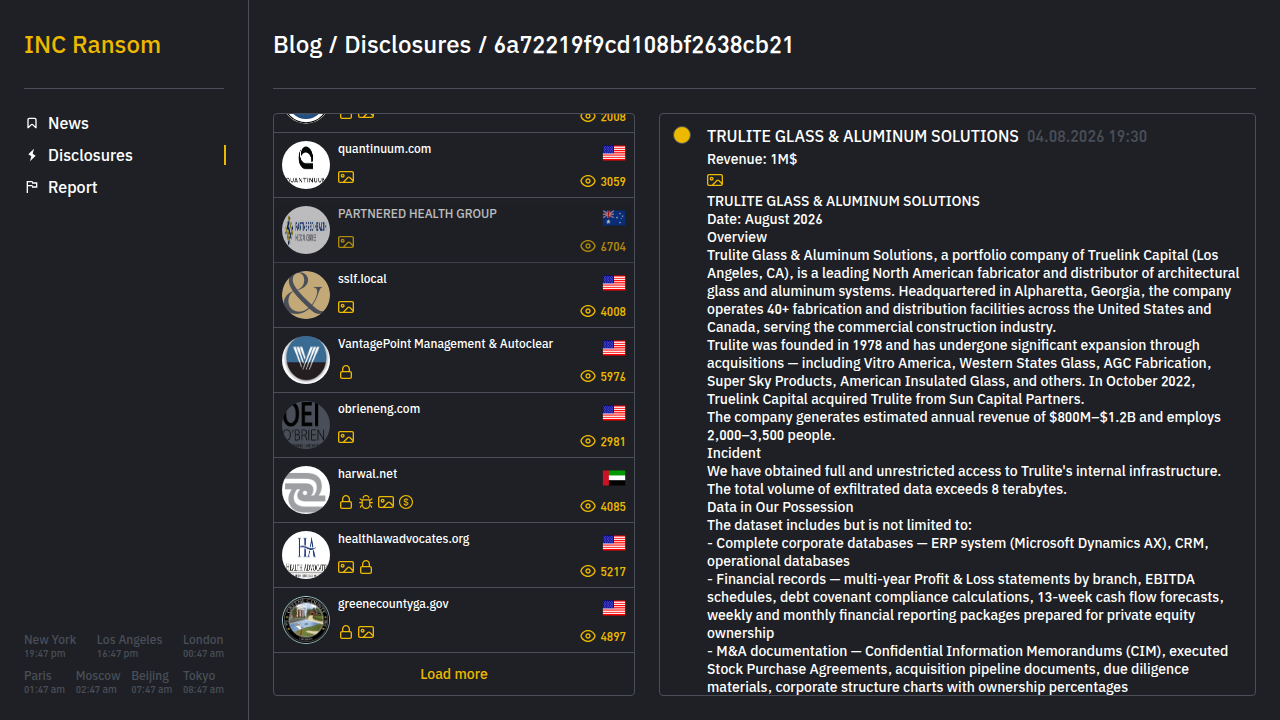Open the sslf.local disclosure entry
Viewport: 1280px width, 720px height.
(x=454, y=295)
